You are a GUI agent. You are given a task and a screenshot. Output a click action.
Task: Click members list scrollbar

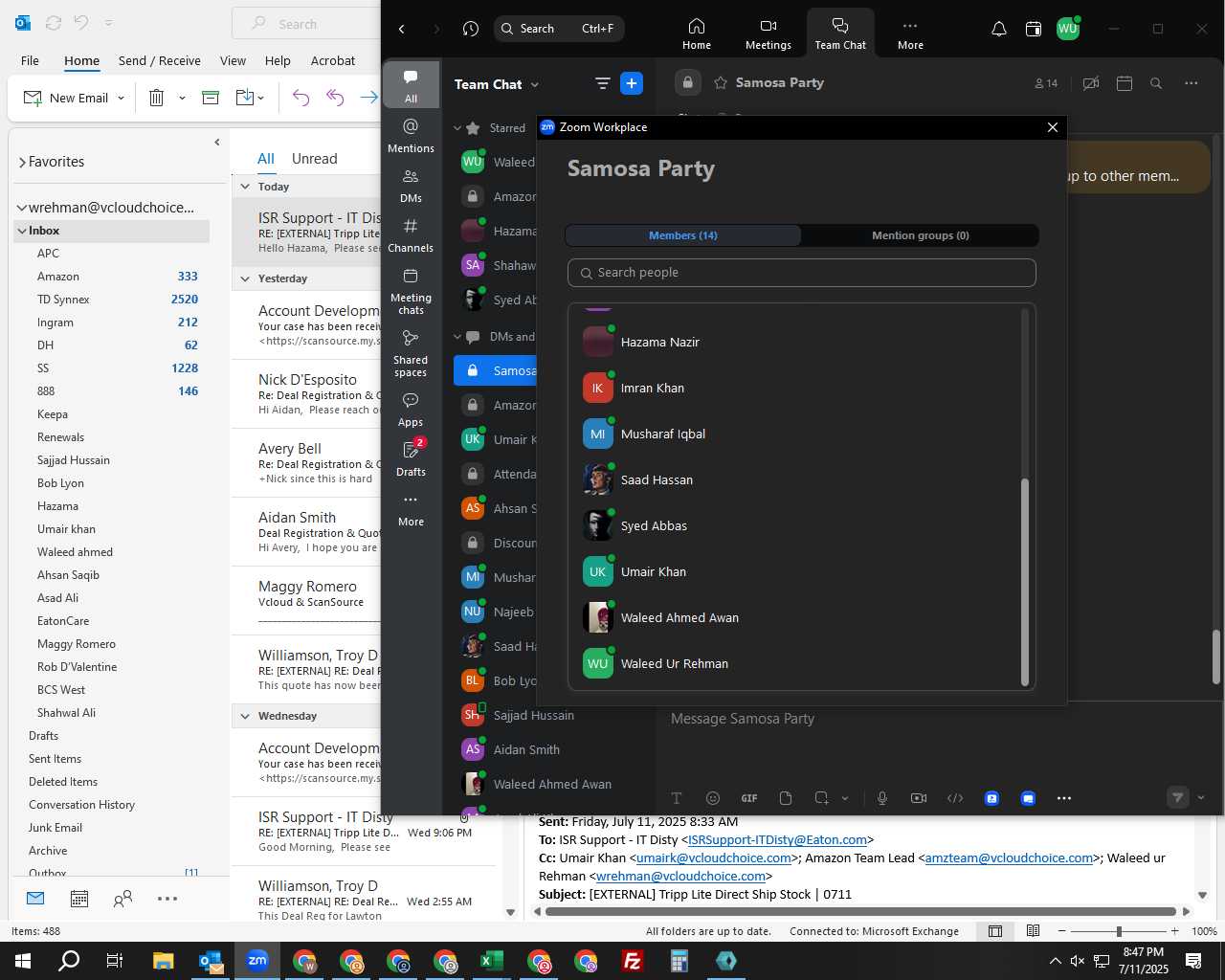[x=1025, y=582]
